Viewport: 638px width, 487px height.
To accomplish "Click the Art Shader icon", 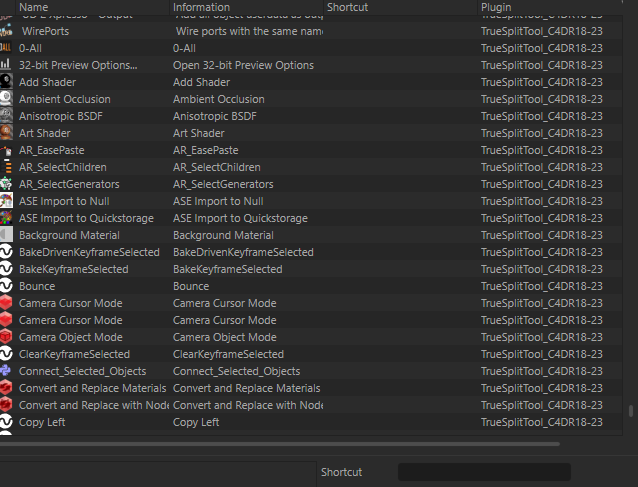I will tap(6, 133).
